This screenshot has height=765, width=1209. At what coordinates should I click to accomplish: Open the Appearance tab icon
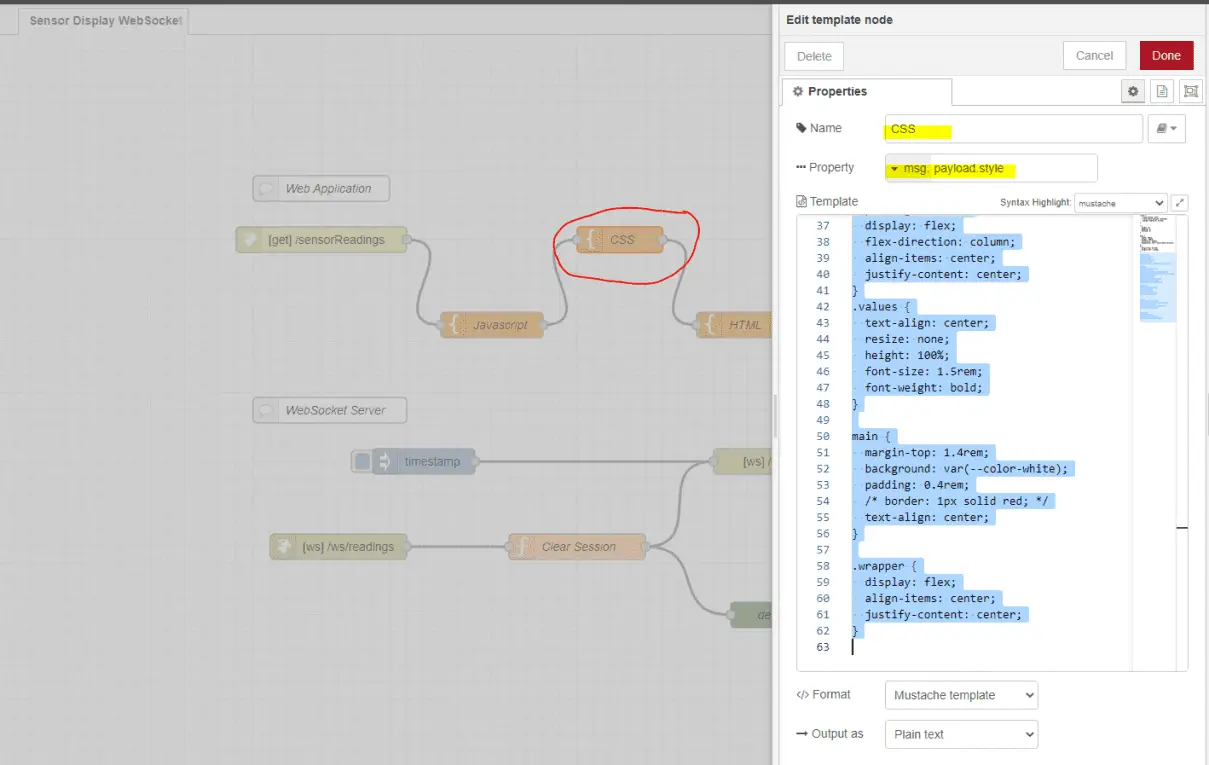1190,91
